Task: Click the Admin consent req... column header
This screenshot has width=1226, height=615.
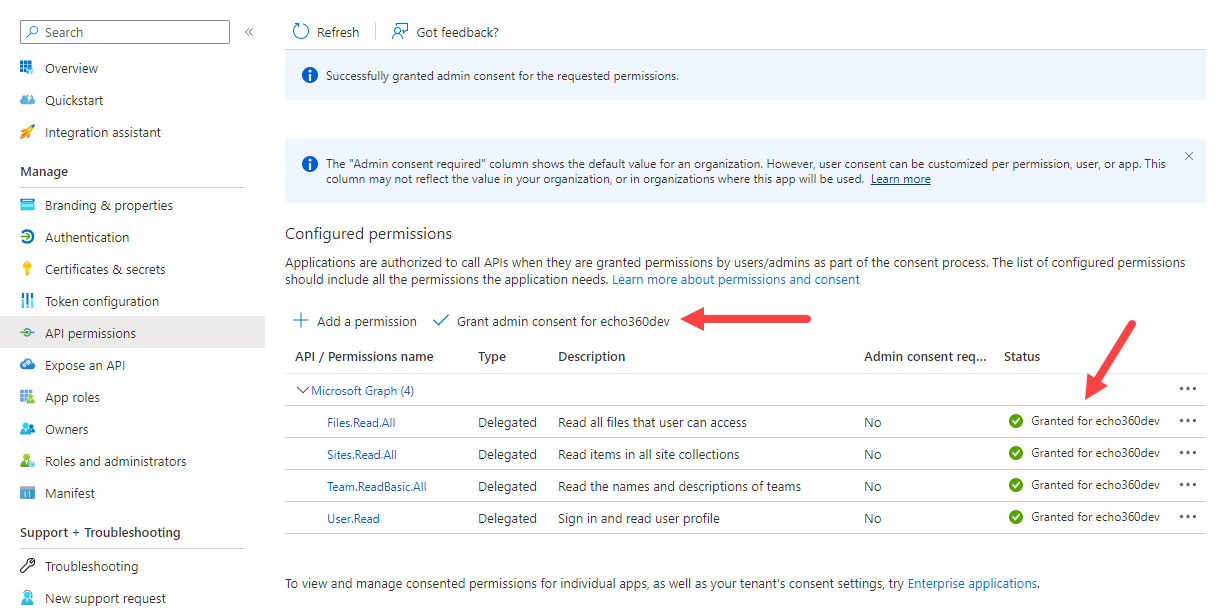Action: pyautogui.click(x=925, y=356)
